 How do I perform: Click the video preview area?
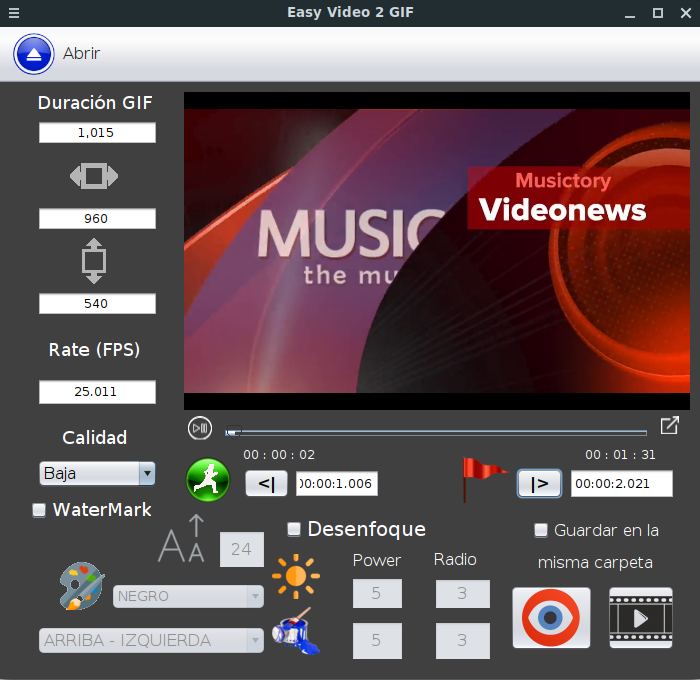click(437, 251)
